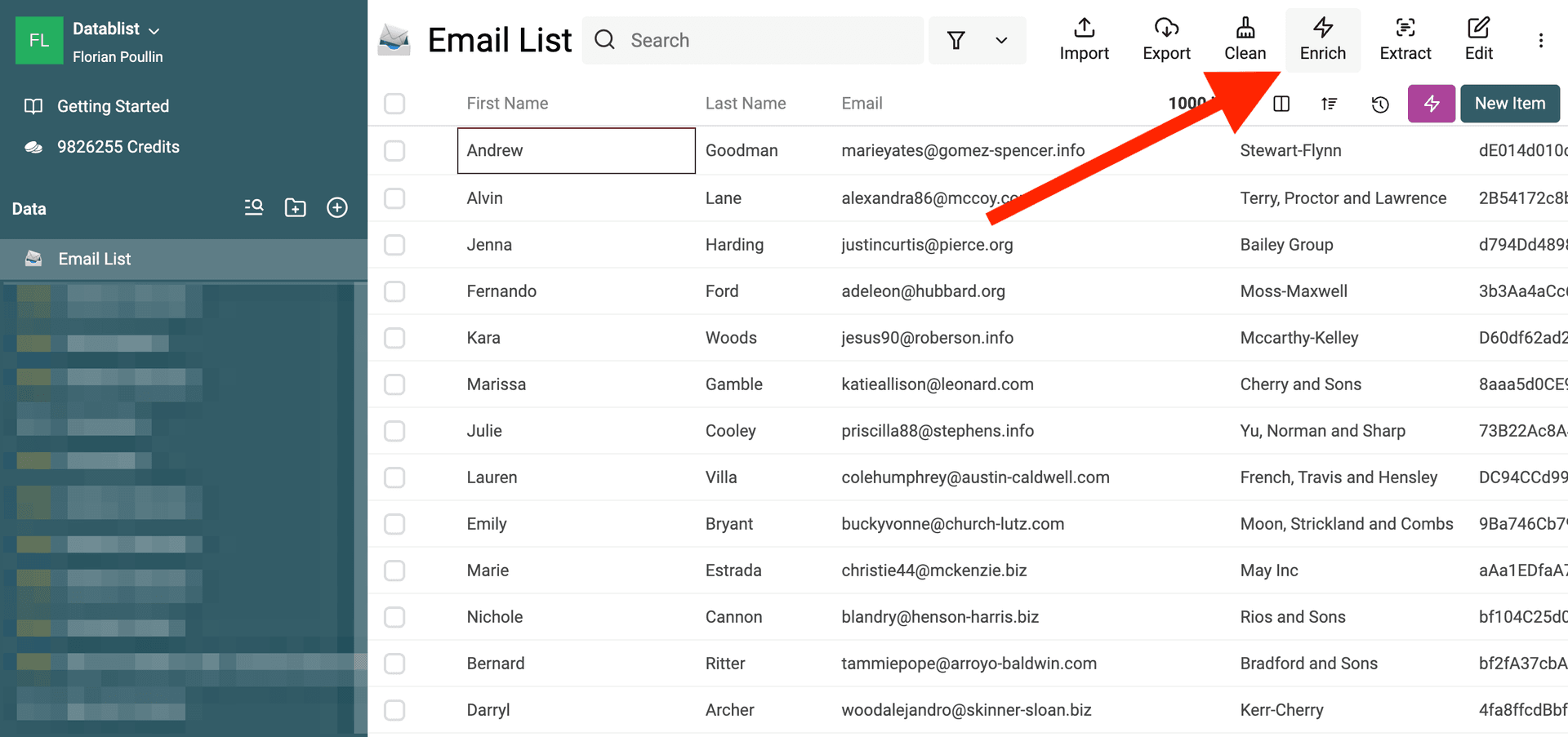This screenshot has width=1568, height=737.
Task: Open the Export tool
Action: coord(1166,39)
